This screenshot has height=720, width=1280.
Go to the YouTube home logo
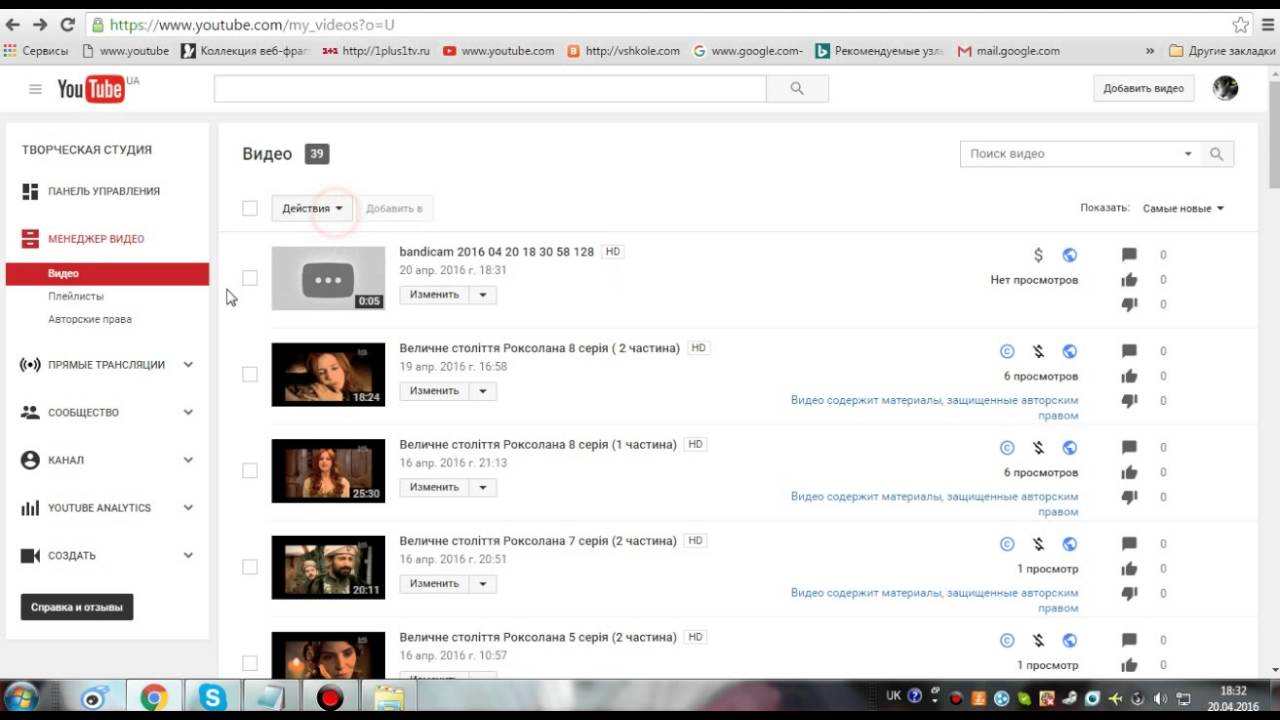(x=91, y=89)
